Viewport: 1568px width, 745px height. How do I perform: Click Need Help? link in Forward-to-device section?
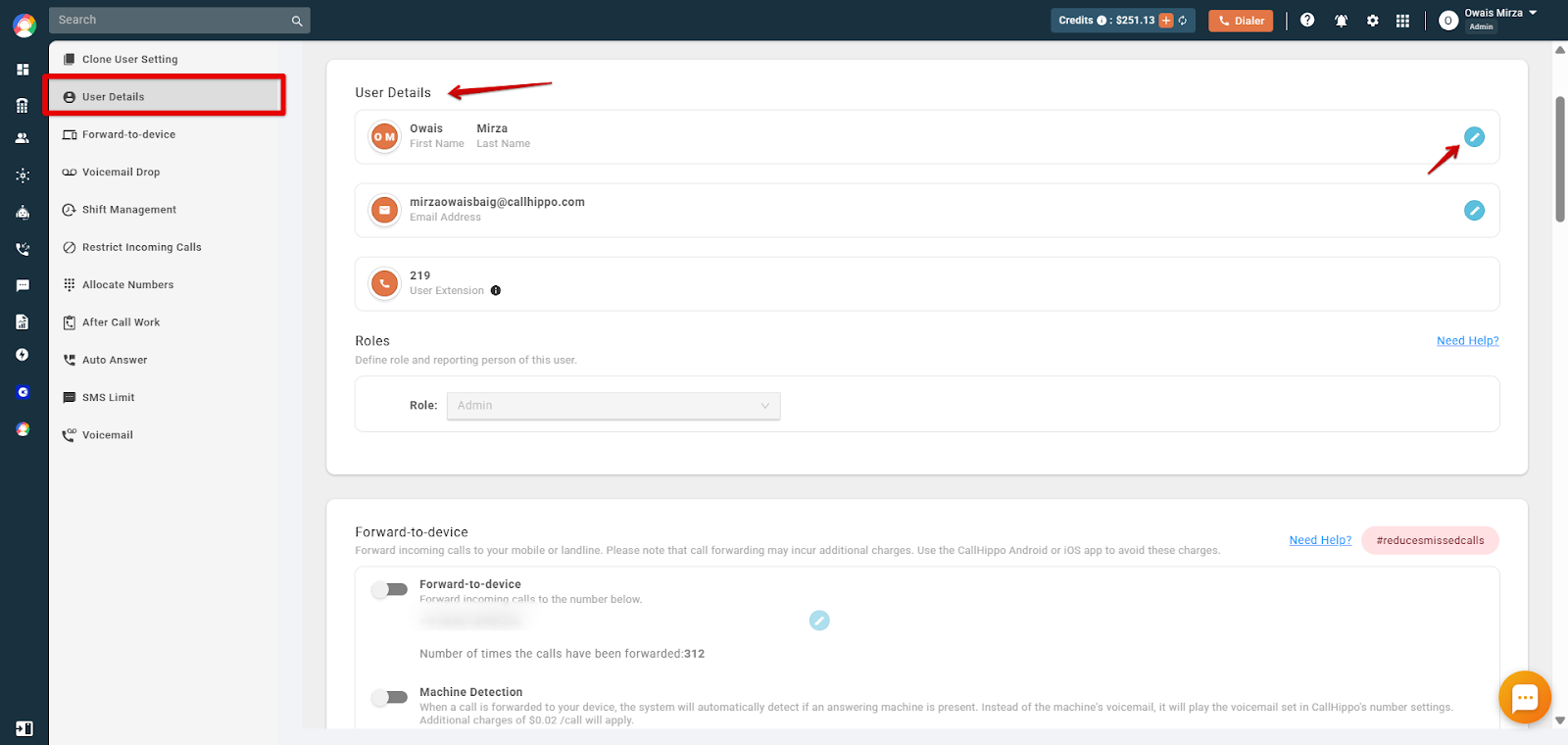[x=1320, y=540]
